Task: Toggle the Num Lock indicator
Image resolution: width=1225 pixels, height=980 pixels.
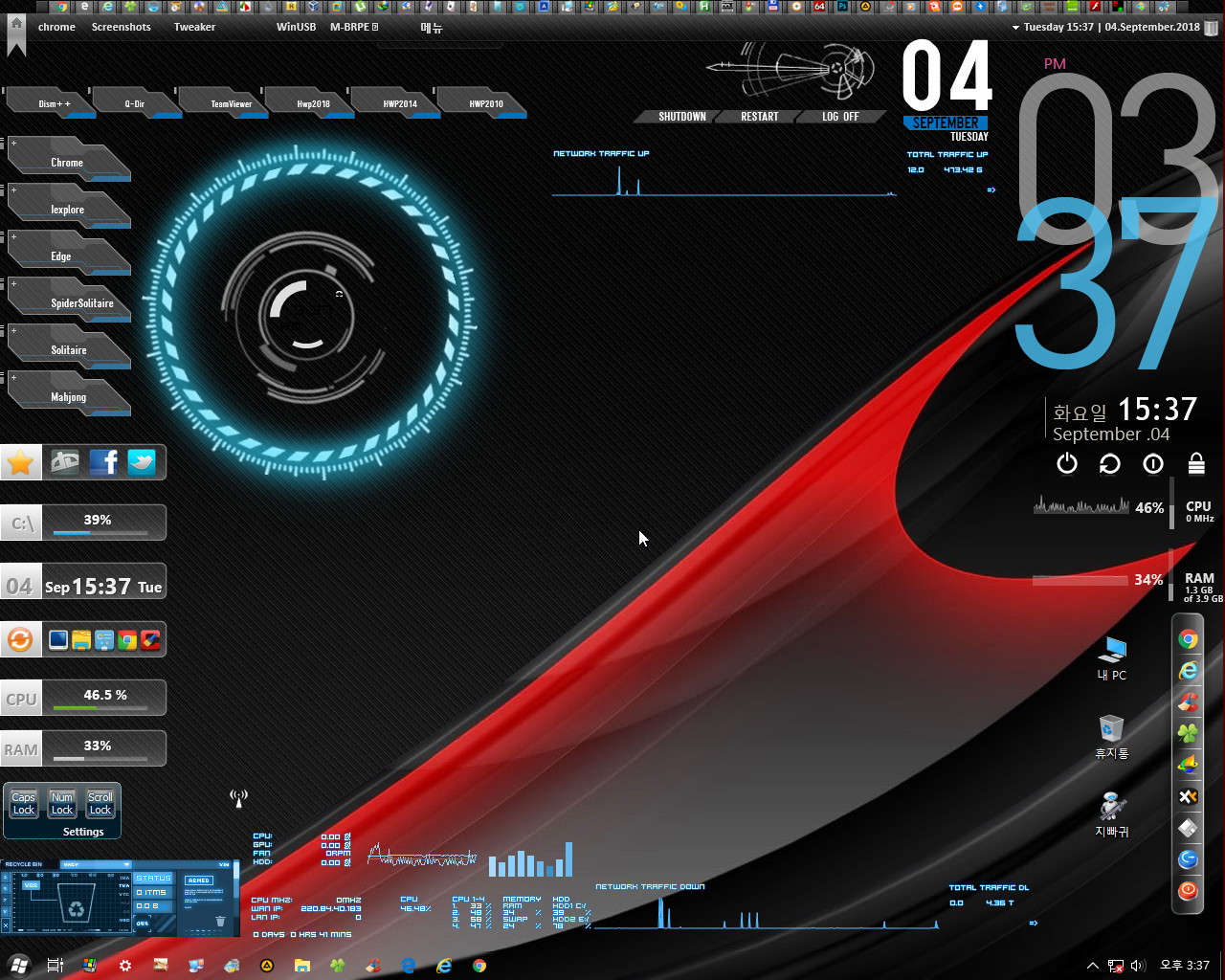Action: point(62,804)
